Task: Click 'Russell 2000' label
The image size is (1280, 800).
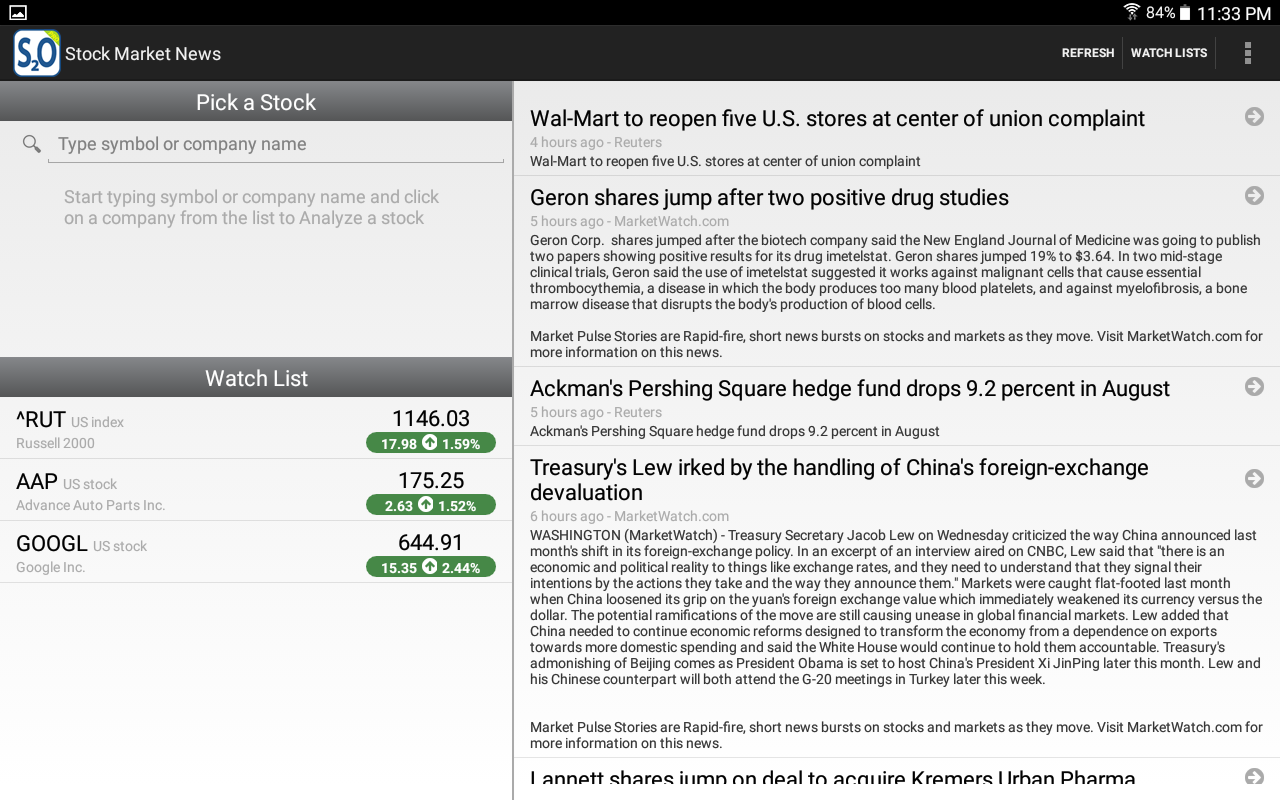Action: [55, 443]
